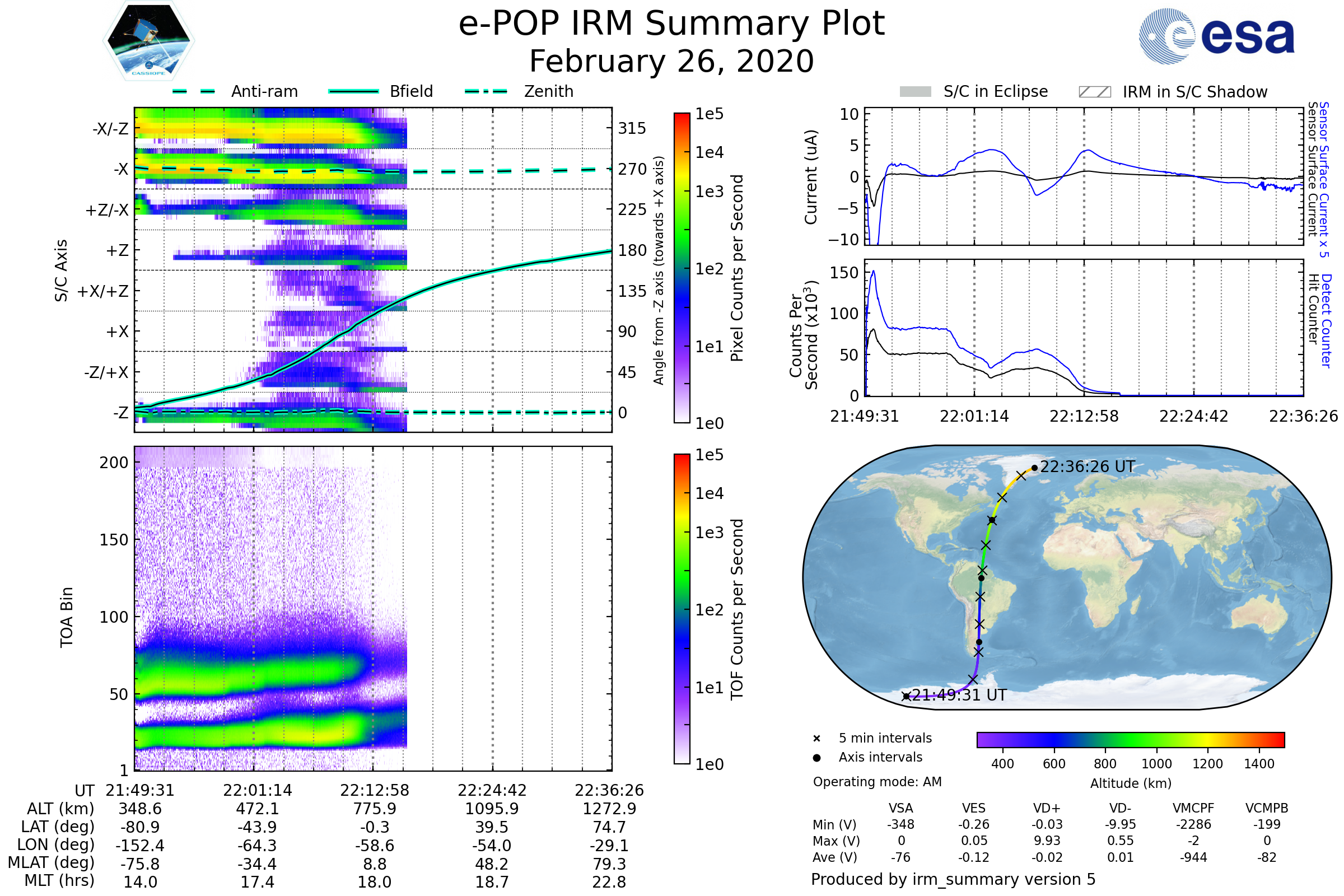Click the 21:49:31 UT start point on map
The image size is (1344, 896).
906,696
